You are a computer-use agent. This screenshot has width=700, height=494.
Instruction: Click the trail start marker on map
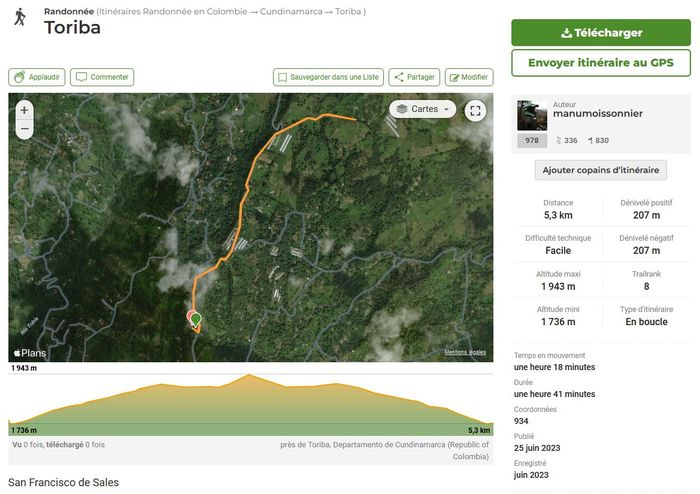click(196, 320)
